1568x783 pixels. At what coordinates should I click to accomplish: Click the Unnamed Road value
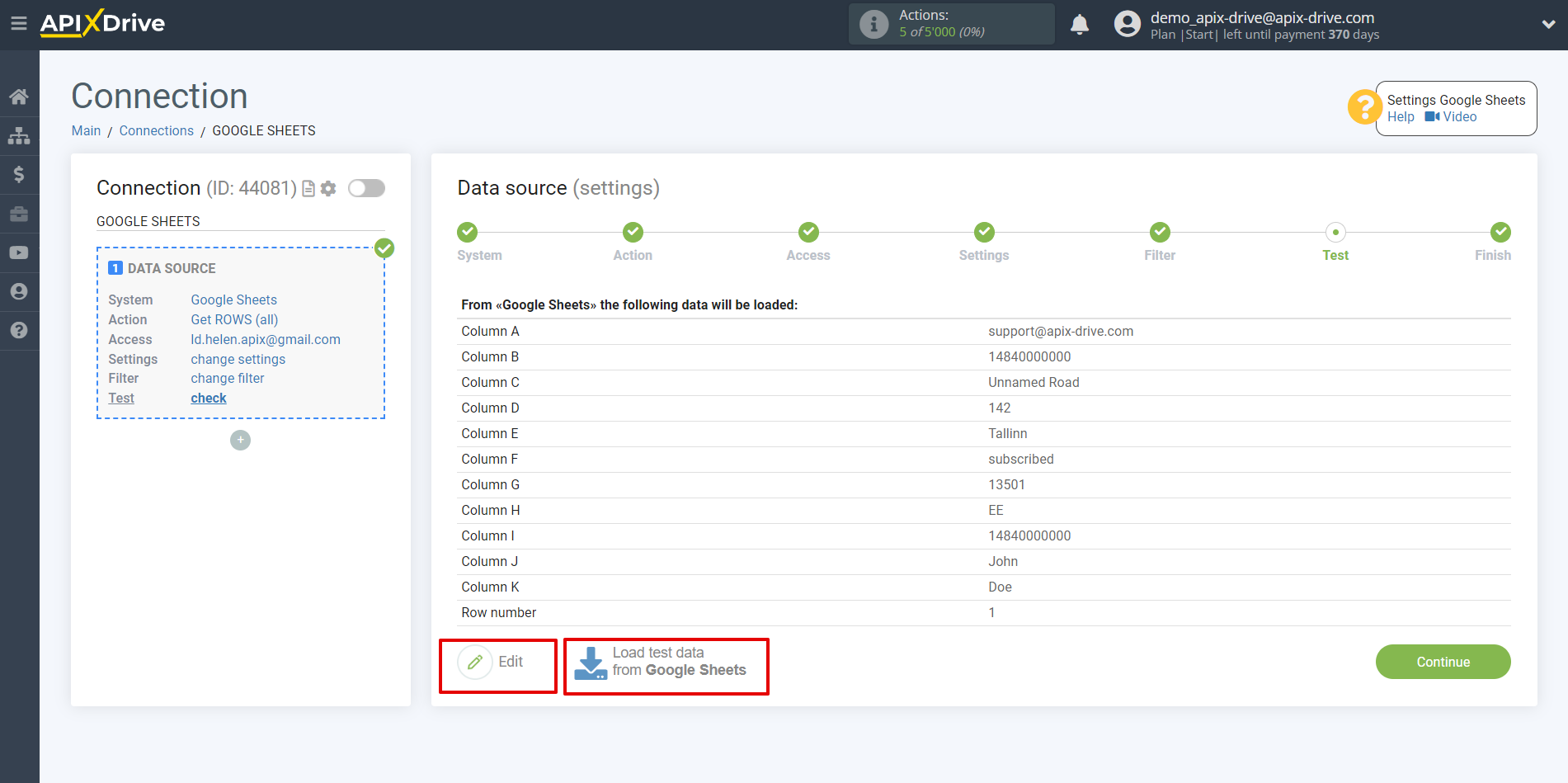pos(1034,383)
